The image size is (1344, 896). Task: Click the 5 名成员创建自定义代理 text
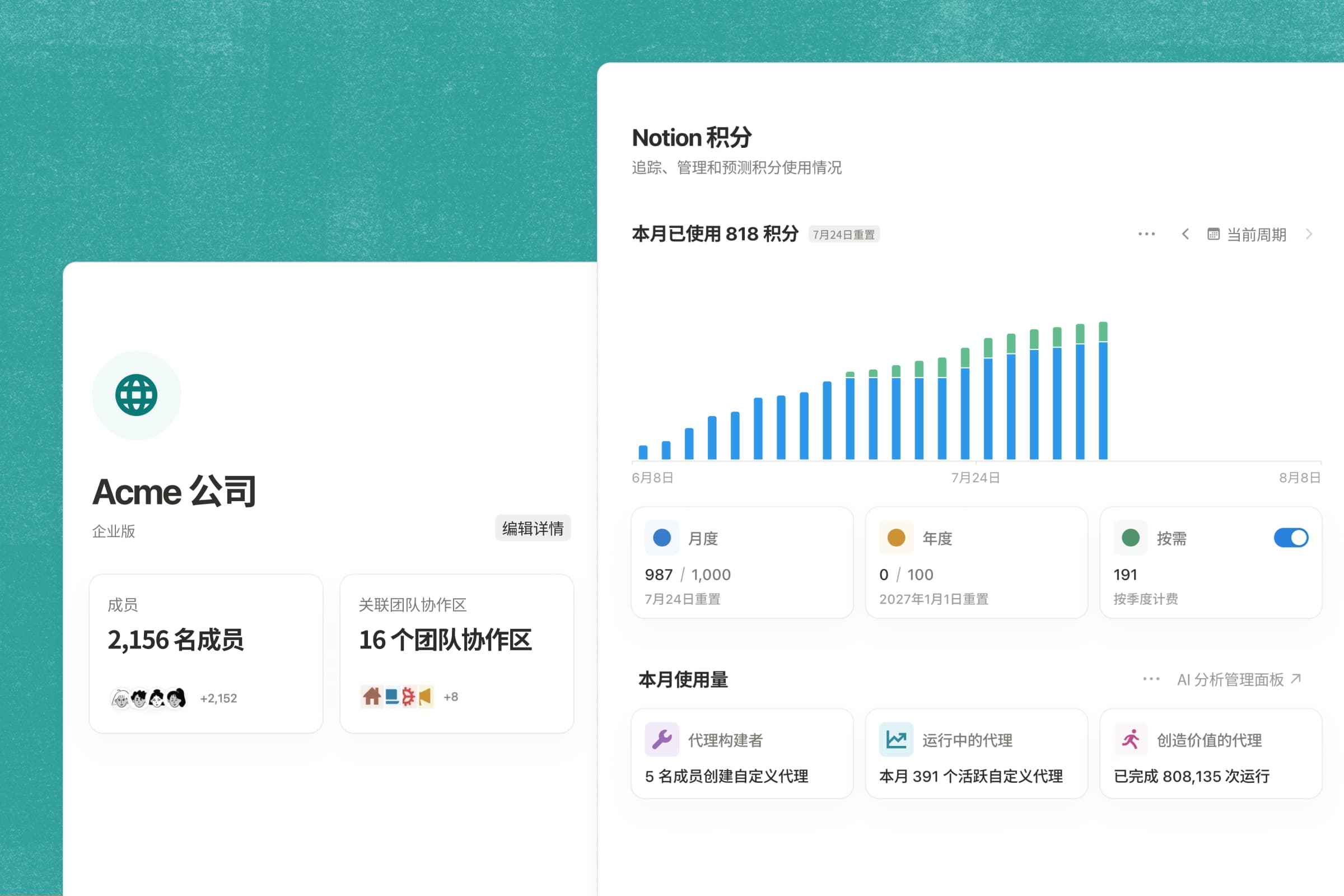tap(726, 776)
